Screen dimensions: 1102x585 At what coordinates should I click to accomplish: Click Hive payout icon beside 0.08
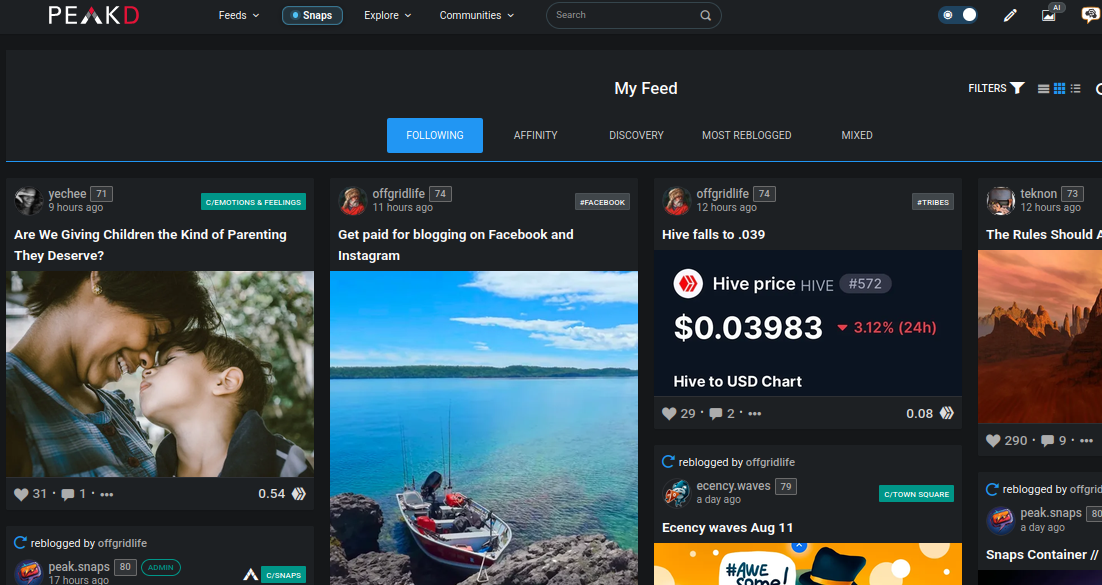tap(947, 413)
